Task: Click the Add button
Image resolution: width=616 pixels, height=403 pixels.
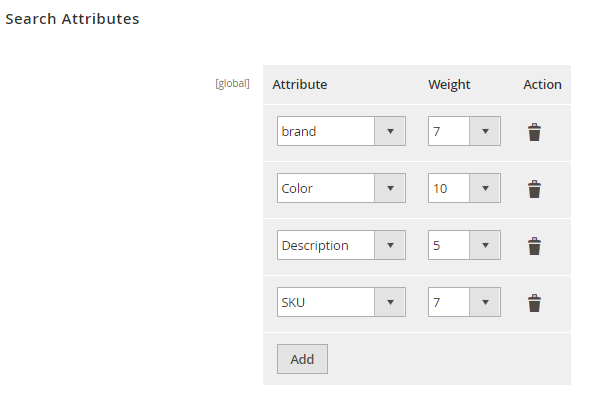Action: click(x=302, y=359)
